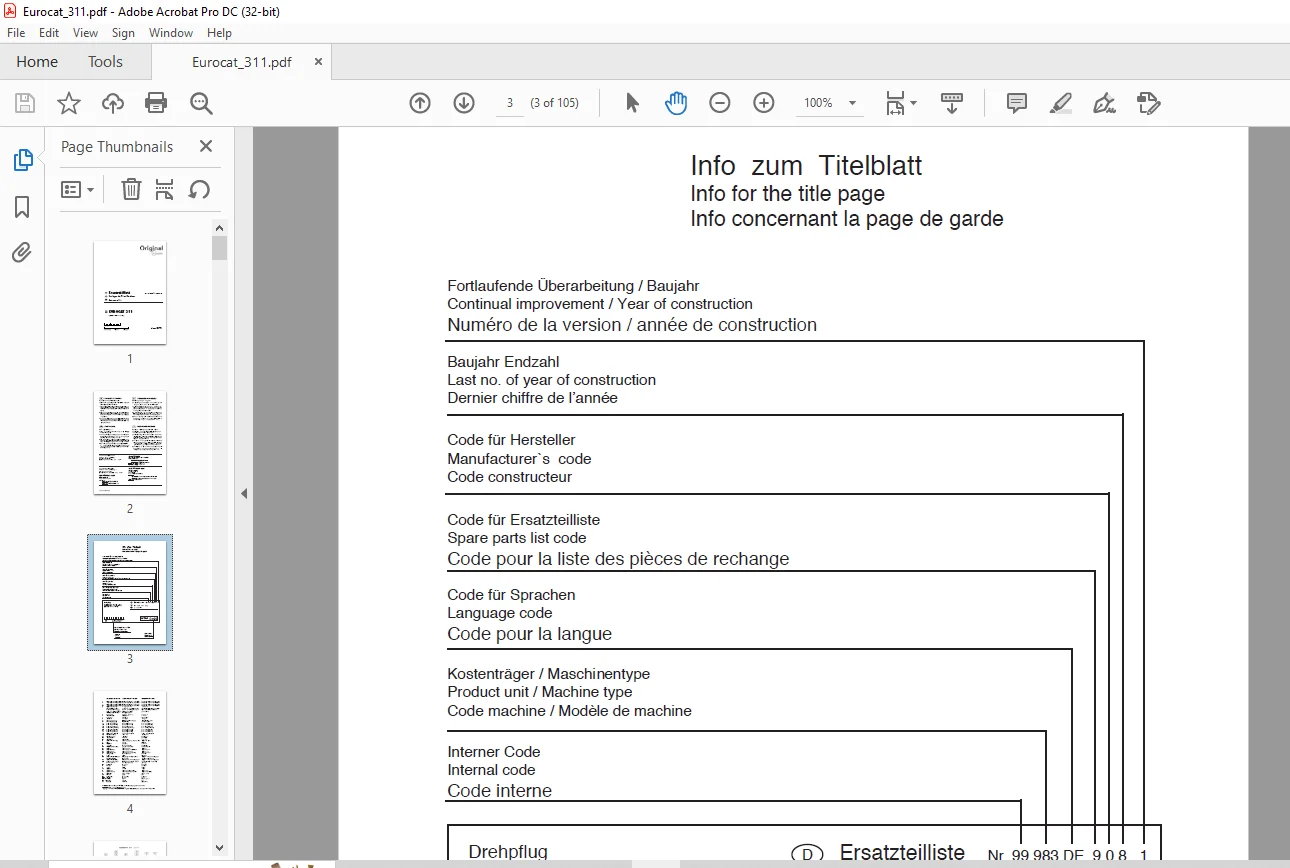Select the page 2 thumbnail
This screenshot has width=1290, height=868.
[x=130, y=442]
